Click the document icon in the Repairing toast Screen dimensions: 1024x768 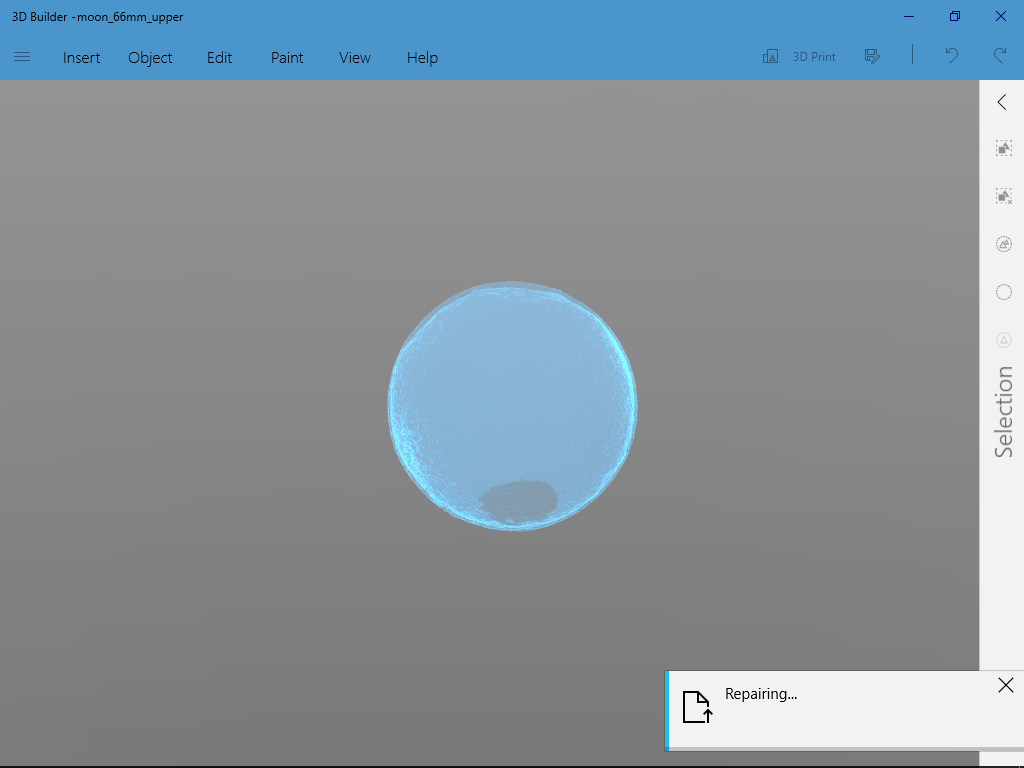click(x=697, y=708)
